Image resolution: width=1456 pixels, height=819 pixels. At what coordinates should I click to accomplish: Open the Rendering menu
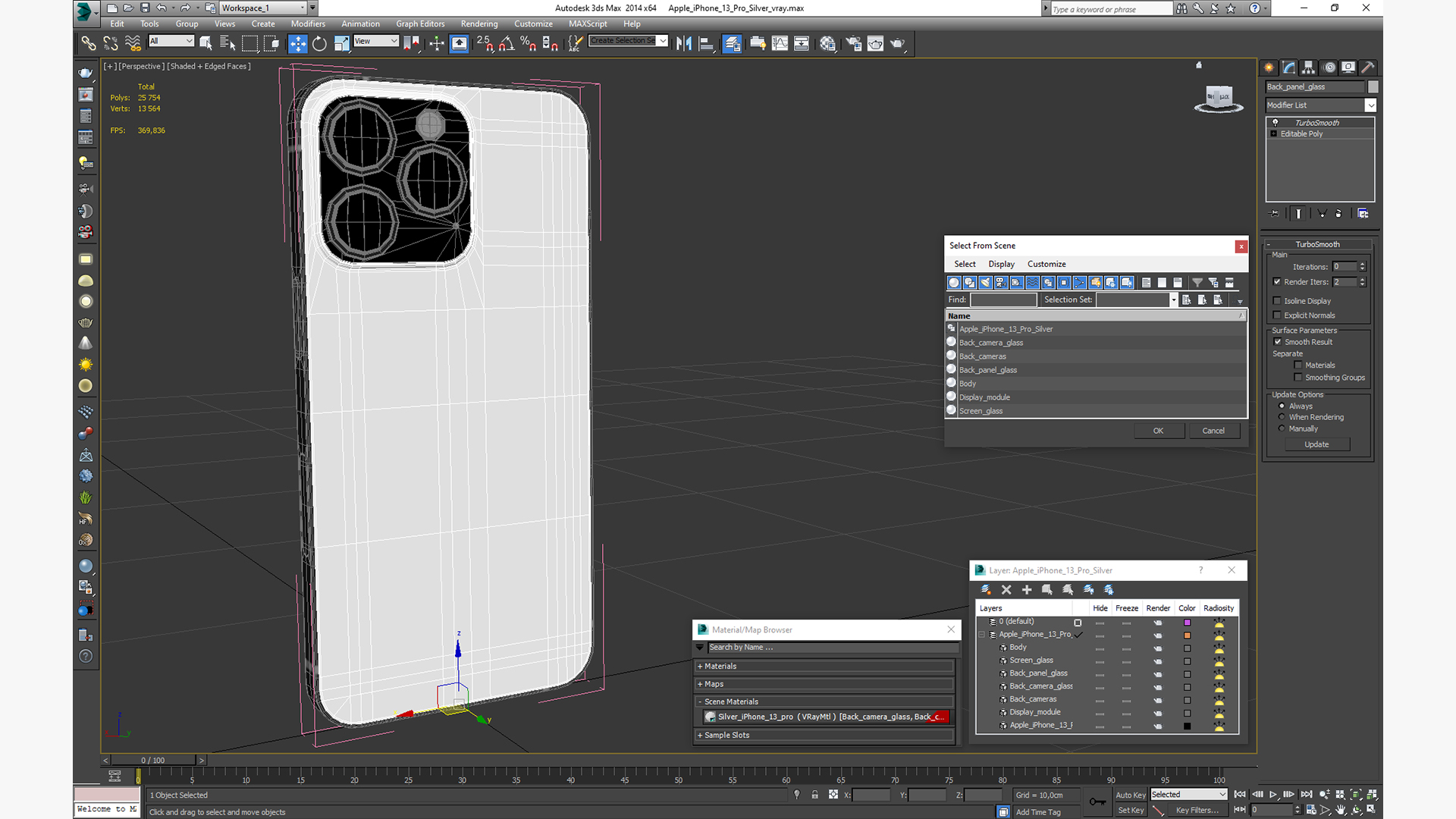point(479,24)
